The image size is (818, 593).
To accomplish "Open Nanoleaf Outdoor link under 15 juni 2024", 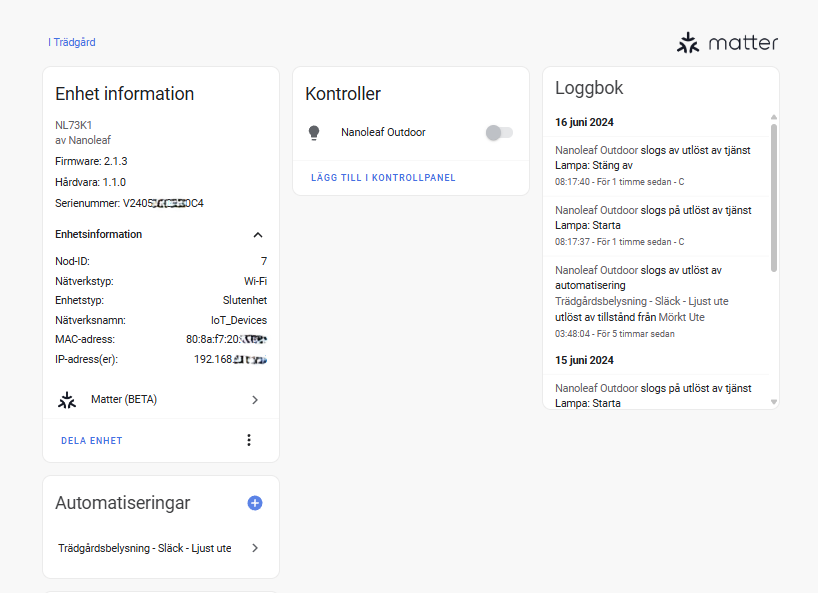I will (596, 388).
